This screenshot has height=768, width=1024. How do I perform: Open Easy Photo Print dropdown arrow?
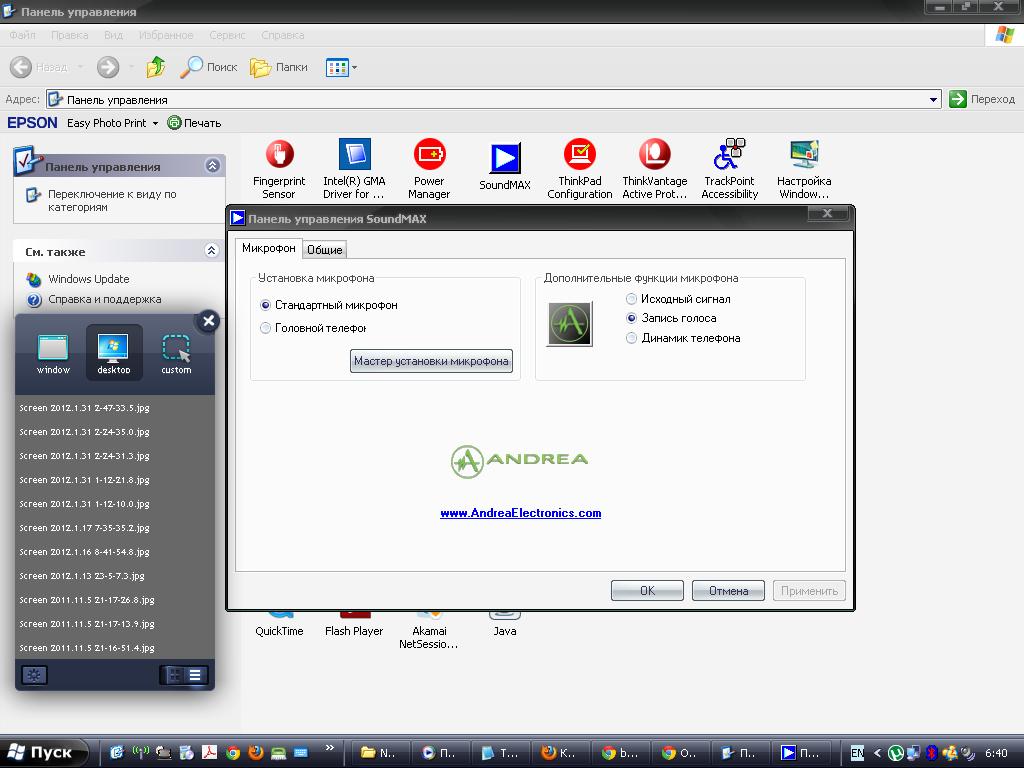(155, 123)
